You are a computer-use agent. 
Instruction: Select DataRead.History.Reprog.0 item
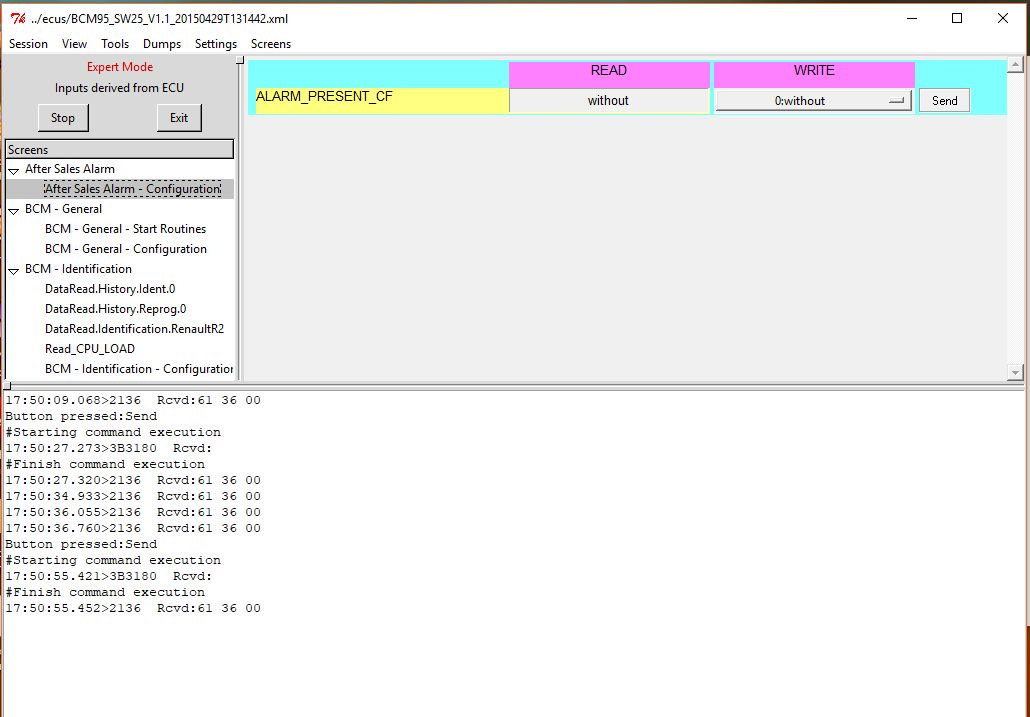click(x=116, y=309)
